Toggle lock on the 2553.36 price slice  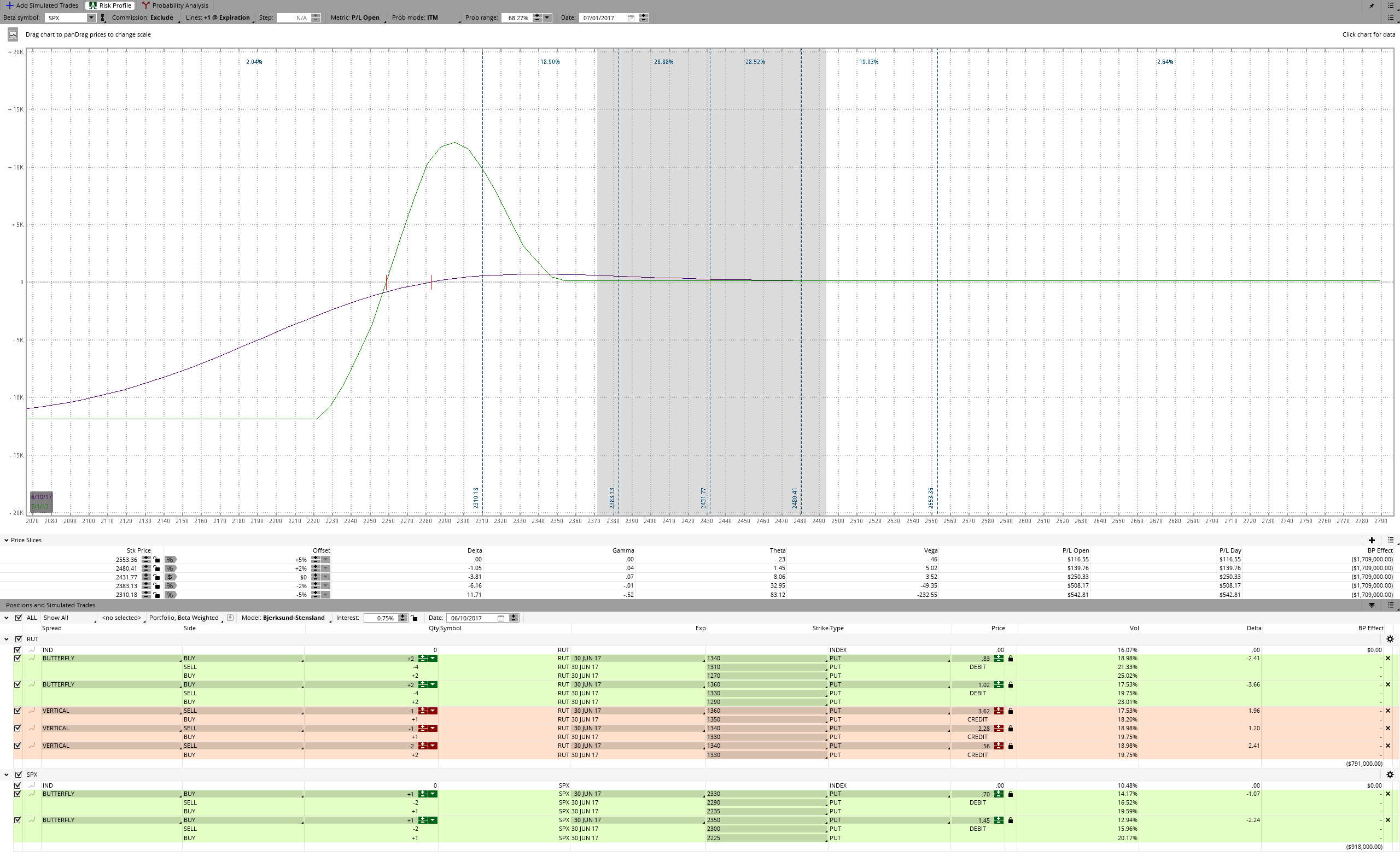pyautogui.click(x=157, y=559)
